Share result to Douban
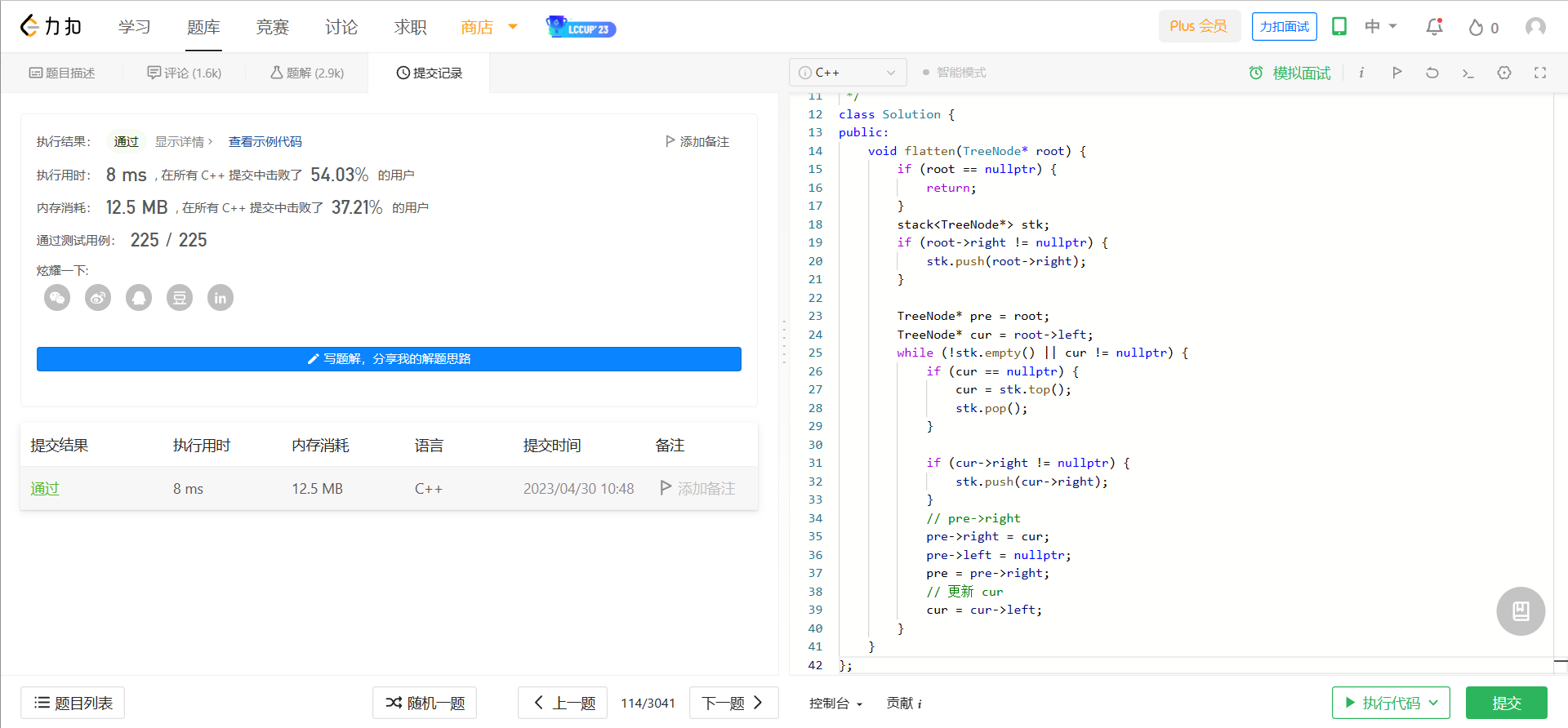The width and height of the screenshot is (1568, 728). 180,298
